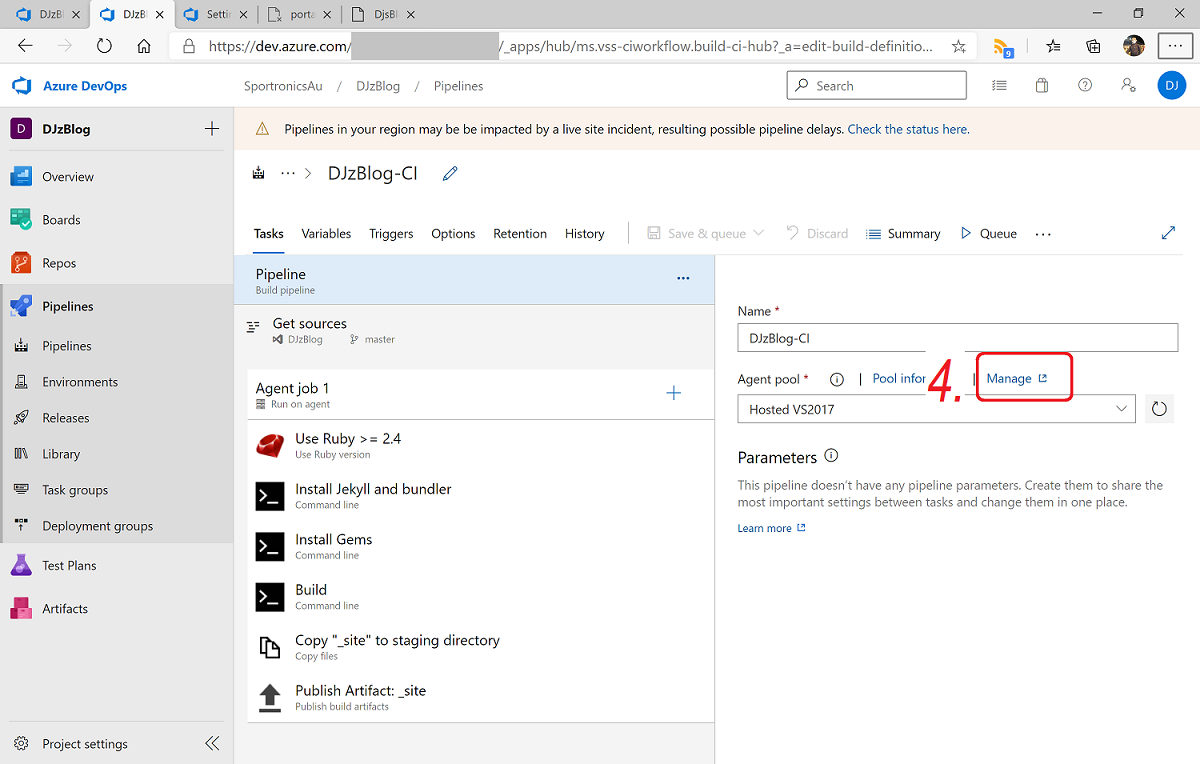
Task: Click the plus icon next to DJzBlog
Action: point(212,129)
